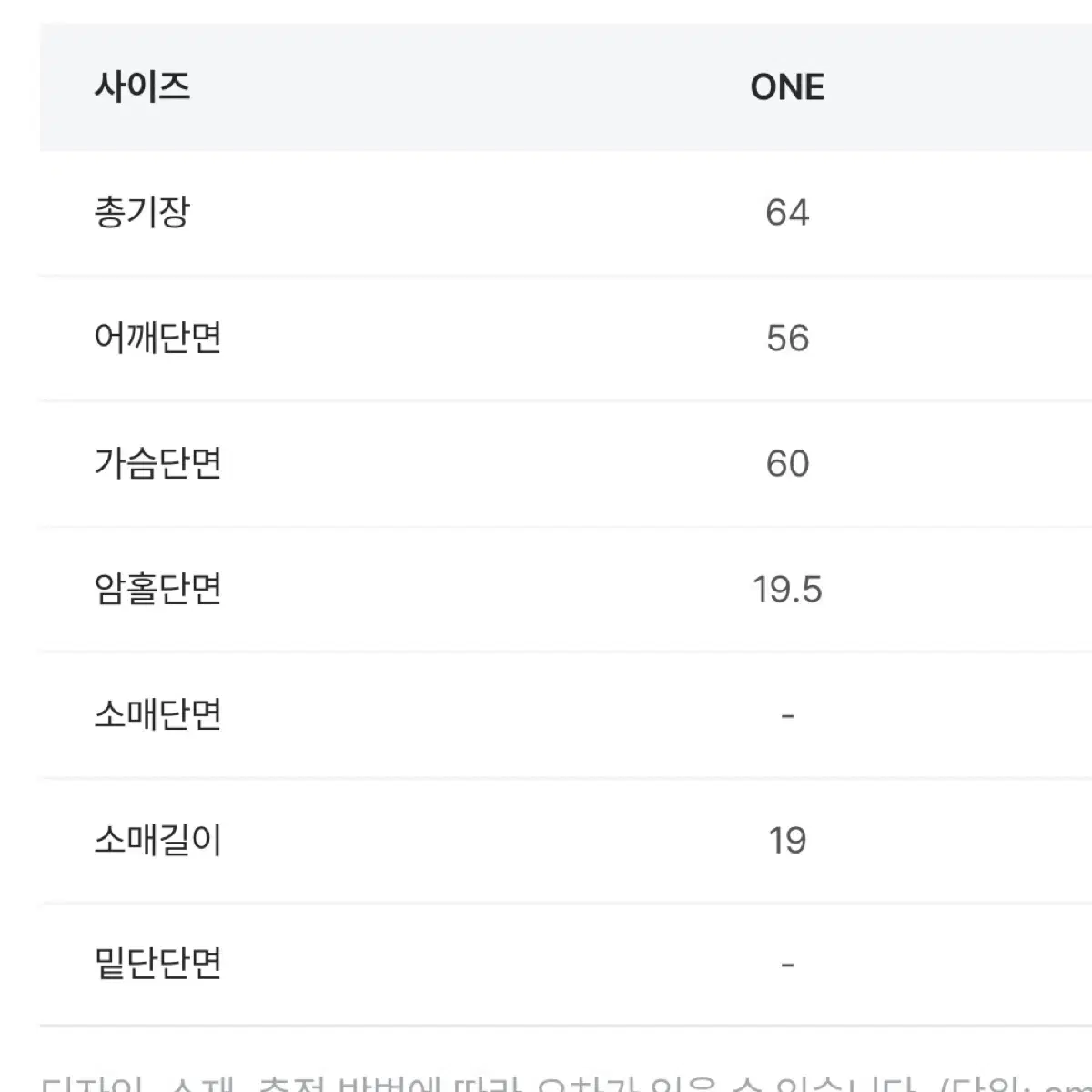This screenshot has width=1092, height=1092.
Task: Click the 사이즈 header cell
Action: click(142, 87)
